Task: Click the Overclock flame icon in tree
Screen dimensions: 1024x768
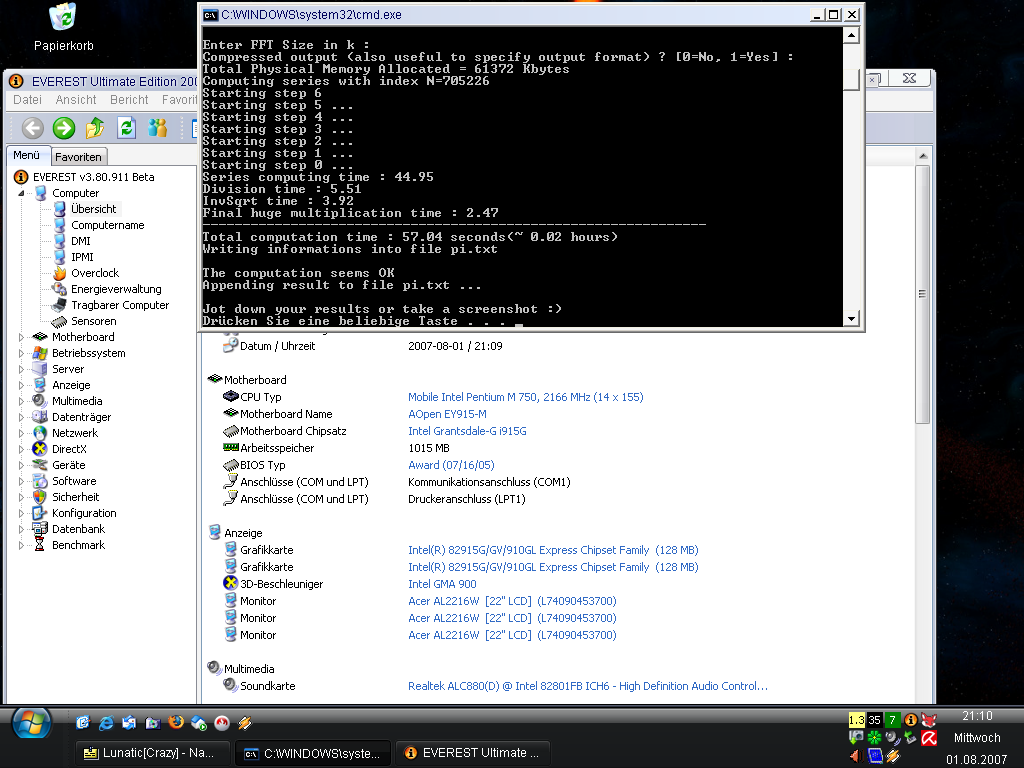Action: pos(59,273)
